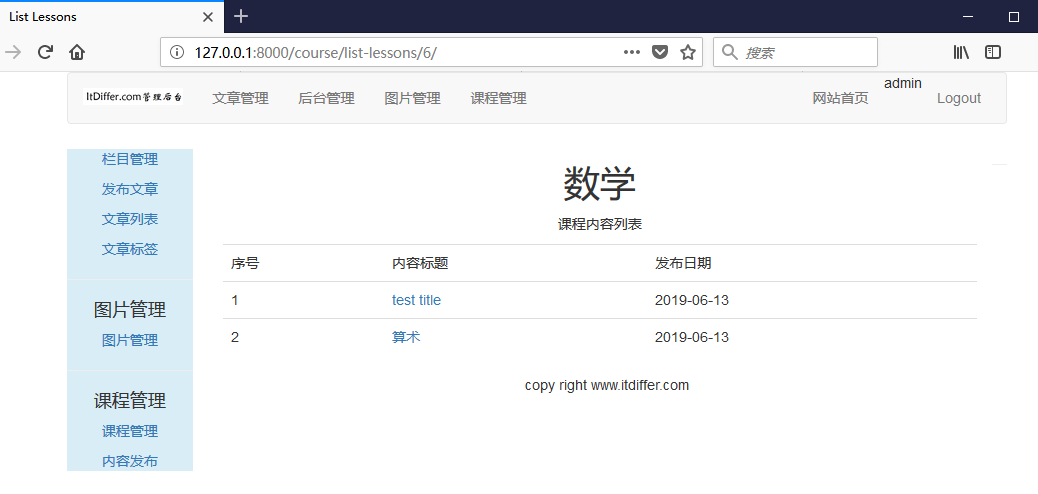Go to the browser home page icon
Viewport: 1038px width, 494px height.
tap(77, 52)
